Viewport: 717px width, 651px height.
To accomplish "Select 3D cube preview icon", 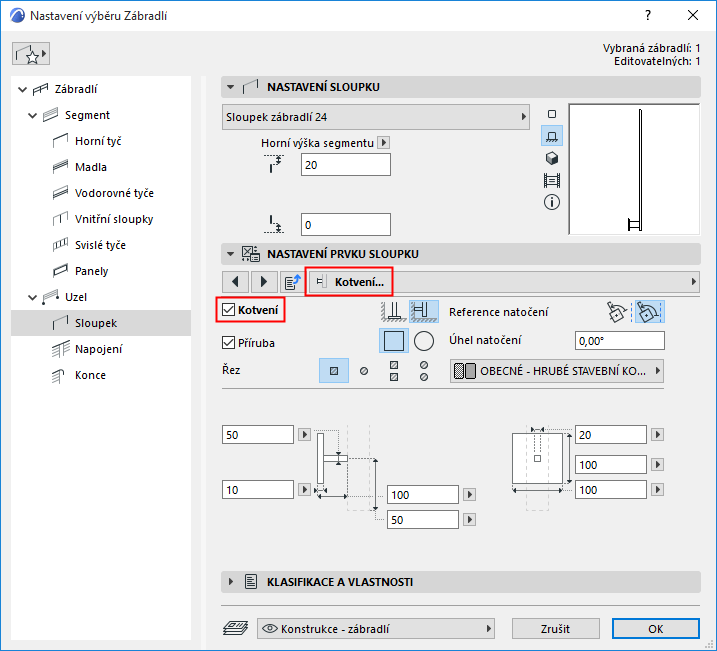I will pyautogui.click(x=552, y=158).
